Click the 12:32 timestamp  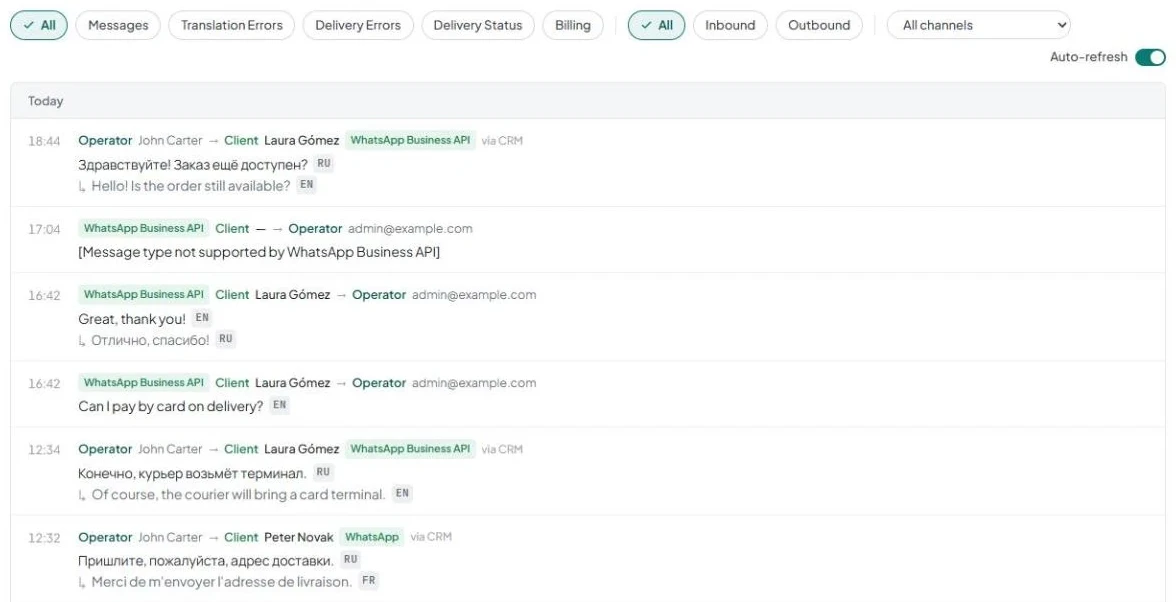tap(44, 538)
